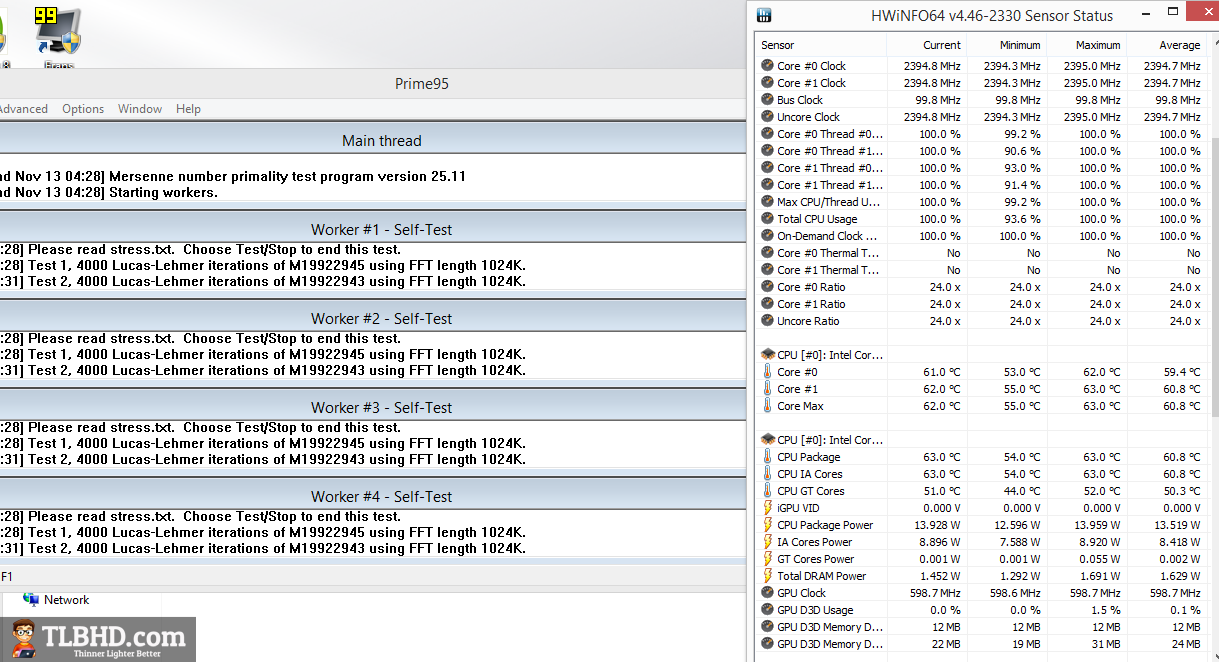Click the lightning icon beside GT Cores Power

767,559
